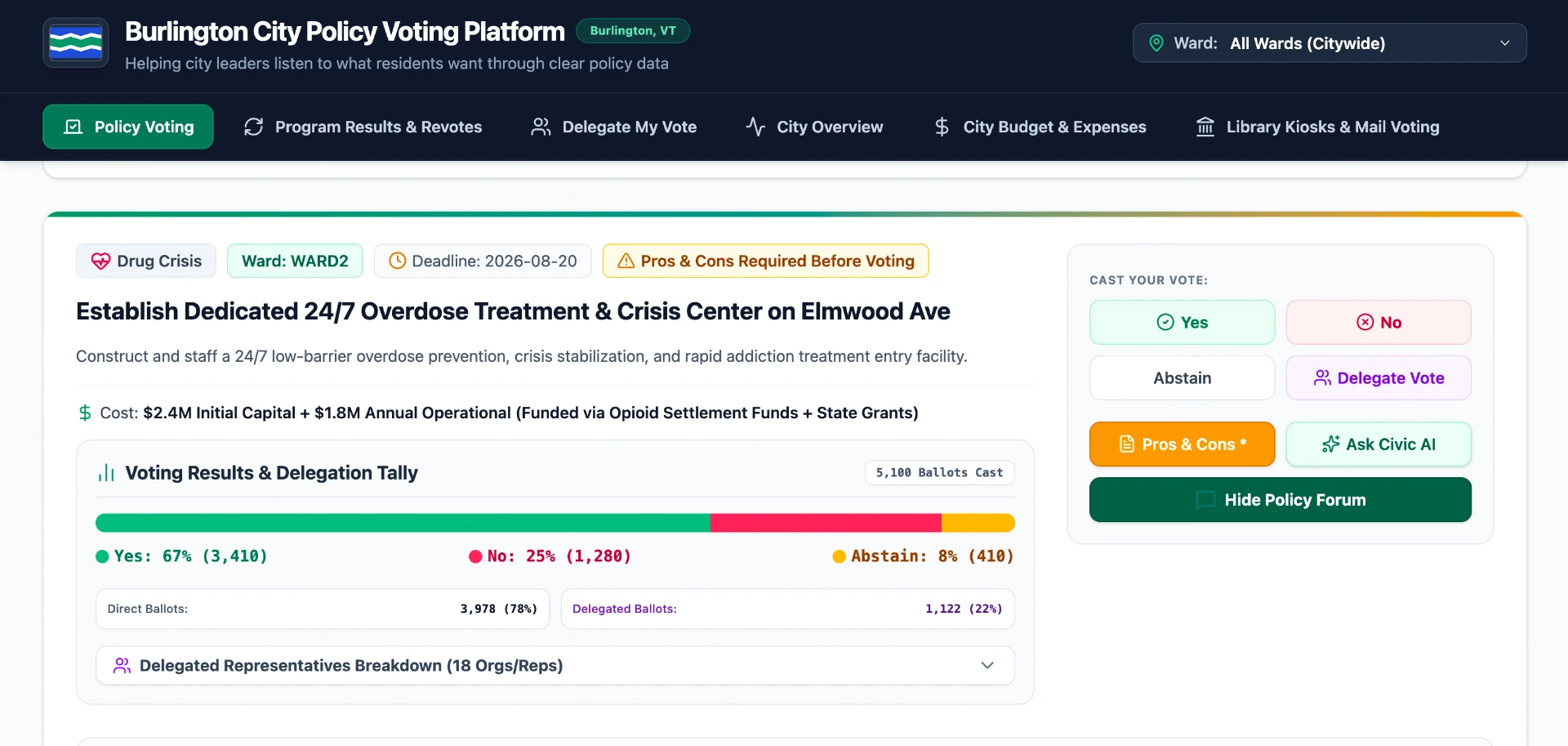Click the dollar sign icon next to Cost
This screenshot has width=1568, height=746.
coord(85,413)
